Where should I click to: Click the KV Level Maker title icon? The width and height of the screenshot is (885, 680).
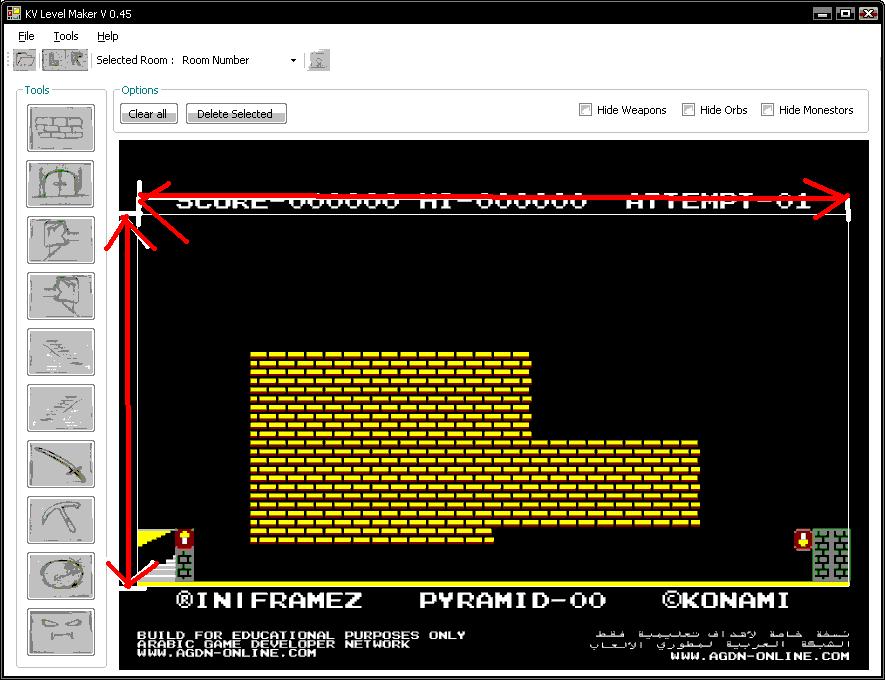[14, 13]
